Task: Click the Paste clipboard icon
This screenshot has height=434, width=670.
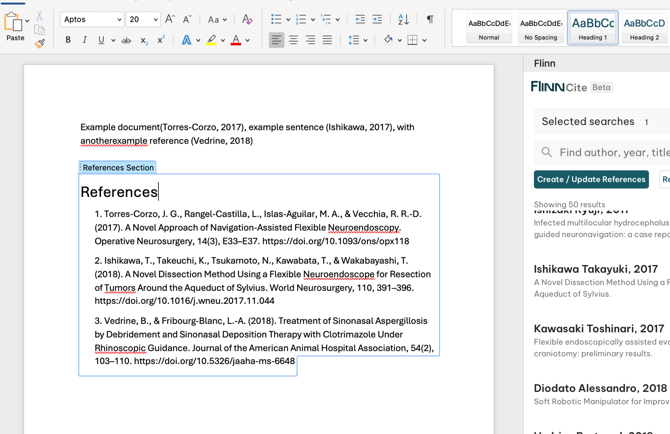Action: (15, 23)
